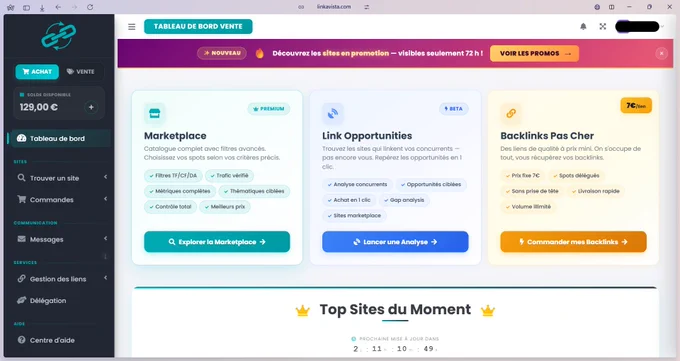The height and width of the screenshot is (361, 680).
Task: Open the hamburger menu icon
Action: tap(132, 27)
